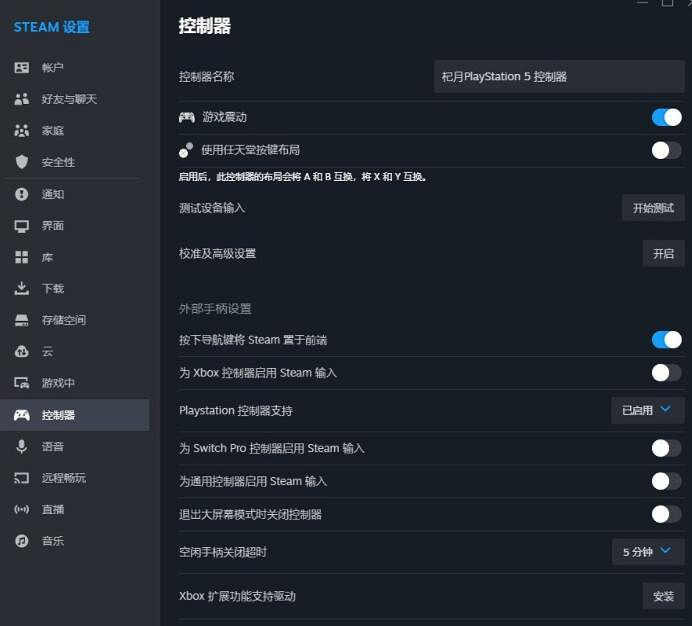Screen dimensions: 692x626
Task: Click the Nintendo button layout icon
Action: (186, 150)
